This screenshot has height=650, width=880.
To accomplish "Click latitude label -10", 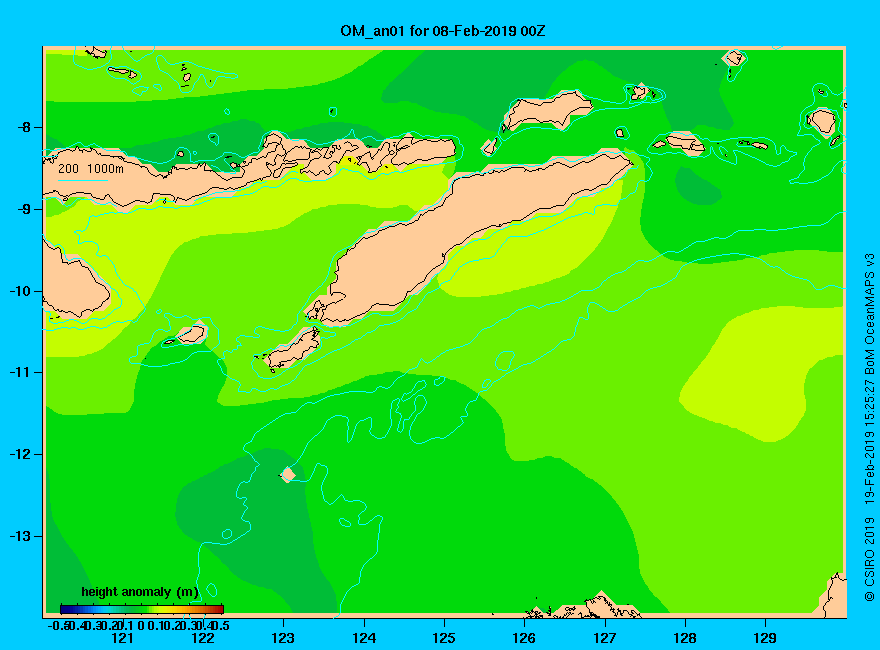I will point(20,291).
